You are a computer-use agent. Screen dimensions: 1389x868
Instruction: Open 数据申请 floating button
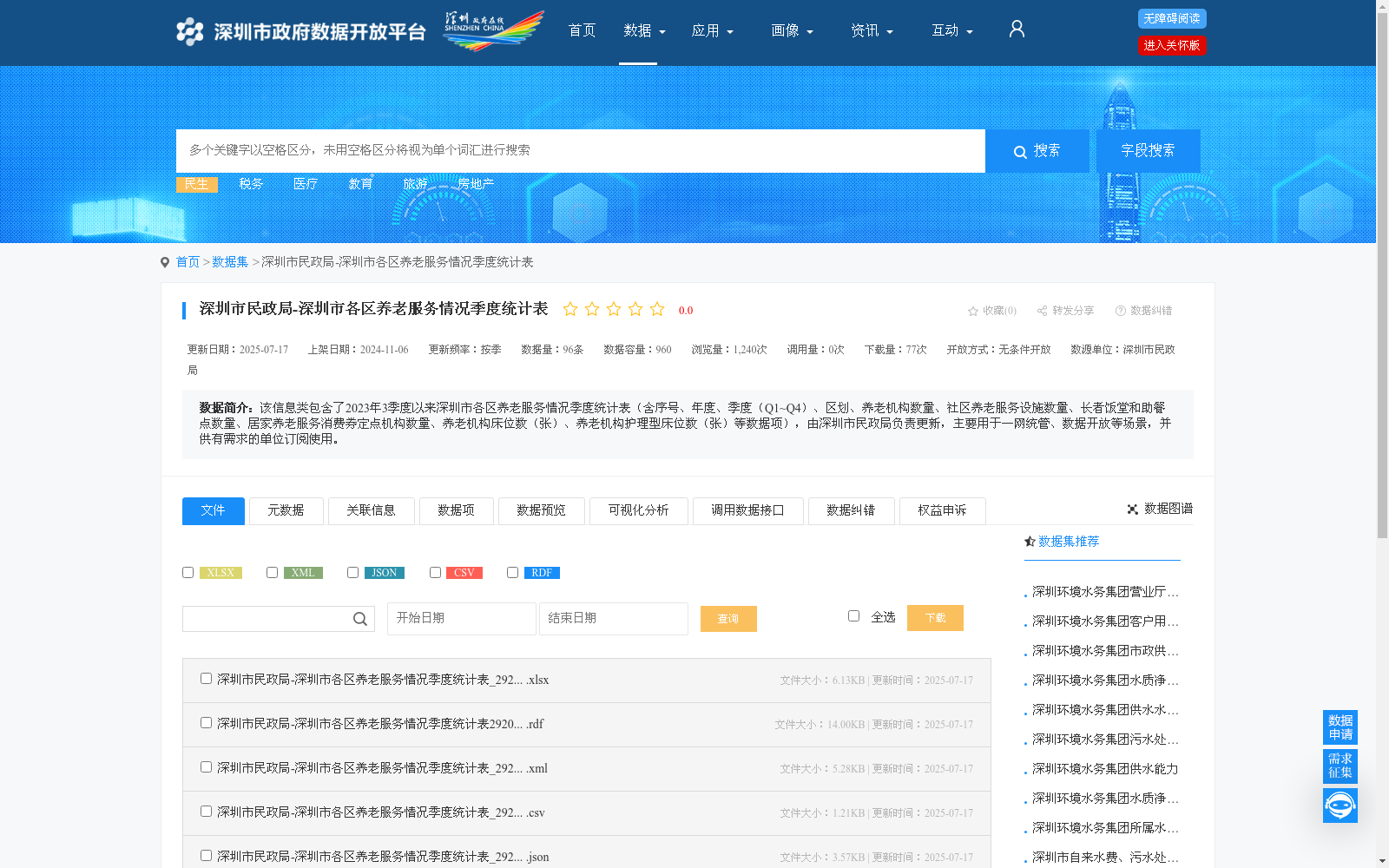(x=1340, y=727)
